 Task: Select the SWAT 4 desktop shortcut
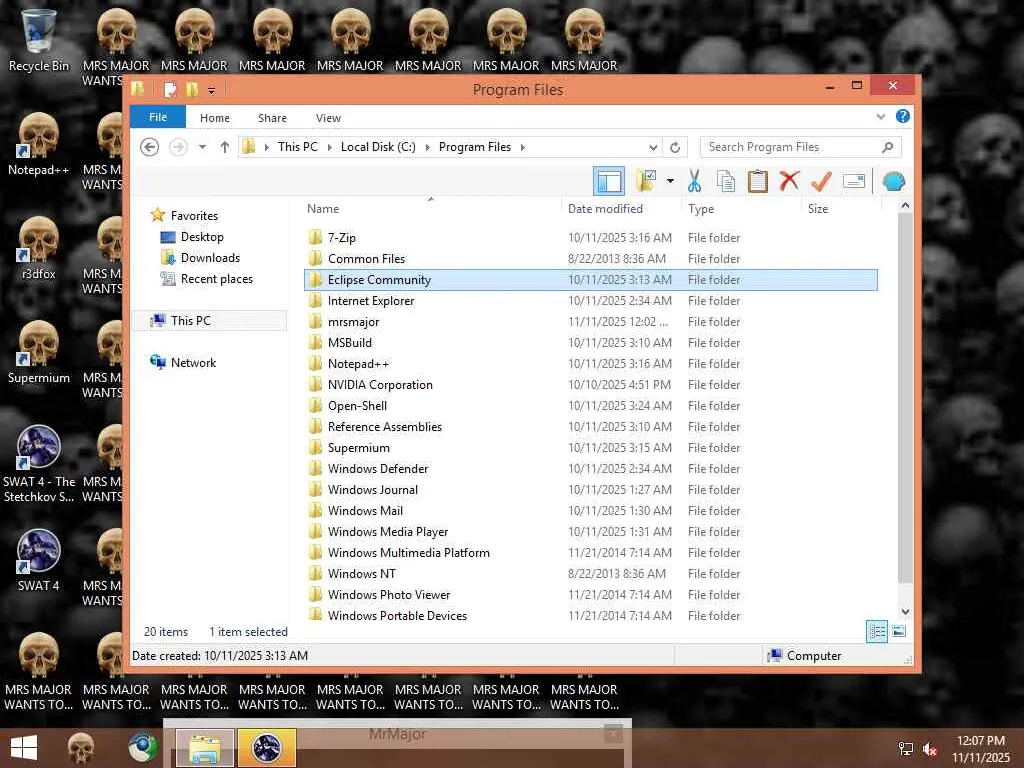click(x=38, y=560)
